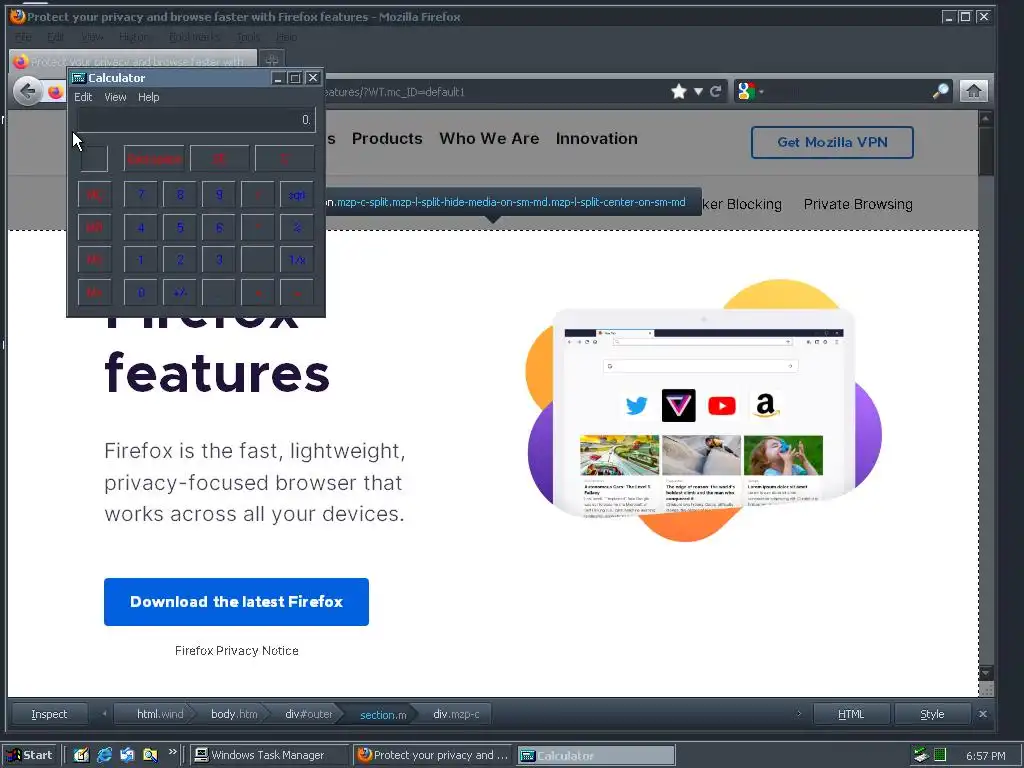Click the search magnifier icon
This screenshot has height=768, width=1024.
coord(940,91)
